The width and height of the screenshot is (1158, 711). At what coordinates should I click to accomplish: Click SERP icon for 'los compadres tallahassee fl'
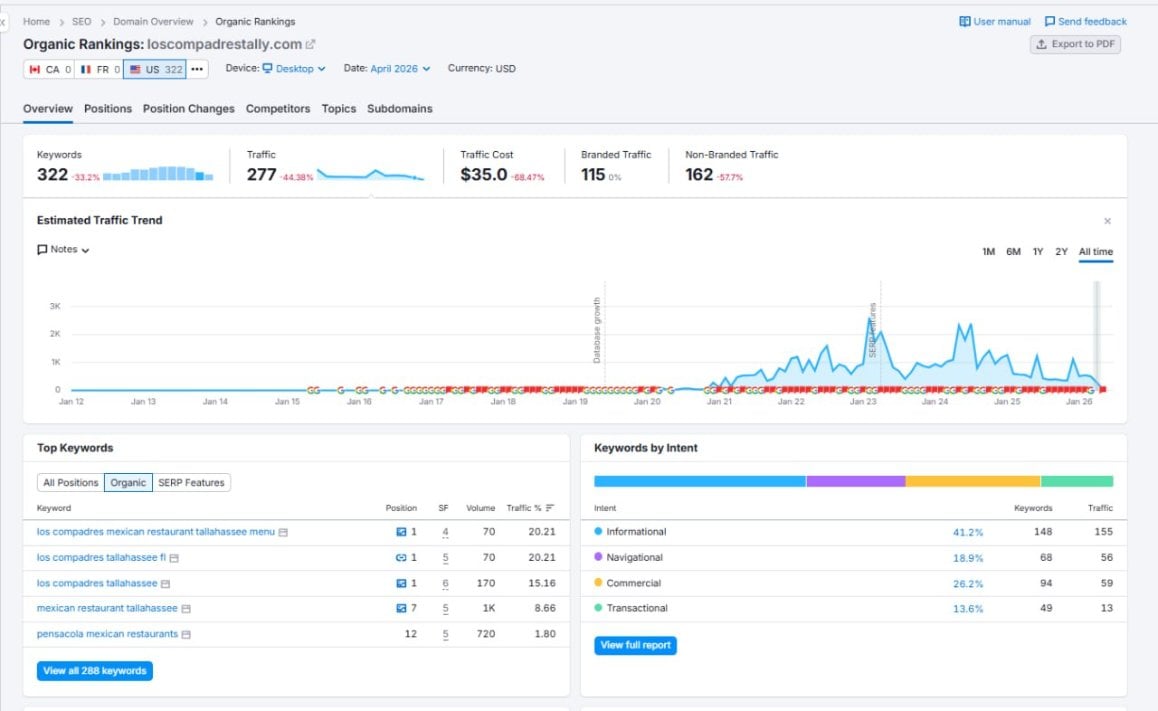click(174, 558)
